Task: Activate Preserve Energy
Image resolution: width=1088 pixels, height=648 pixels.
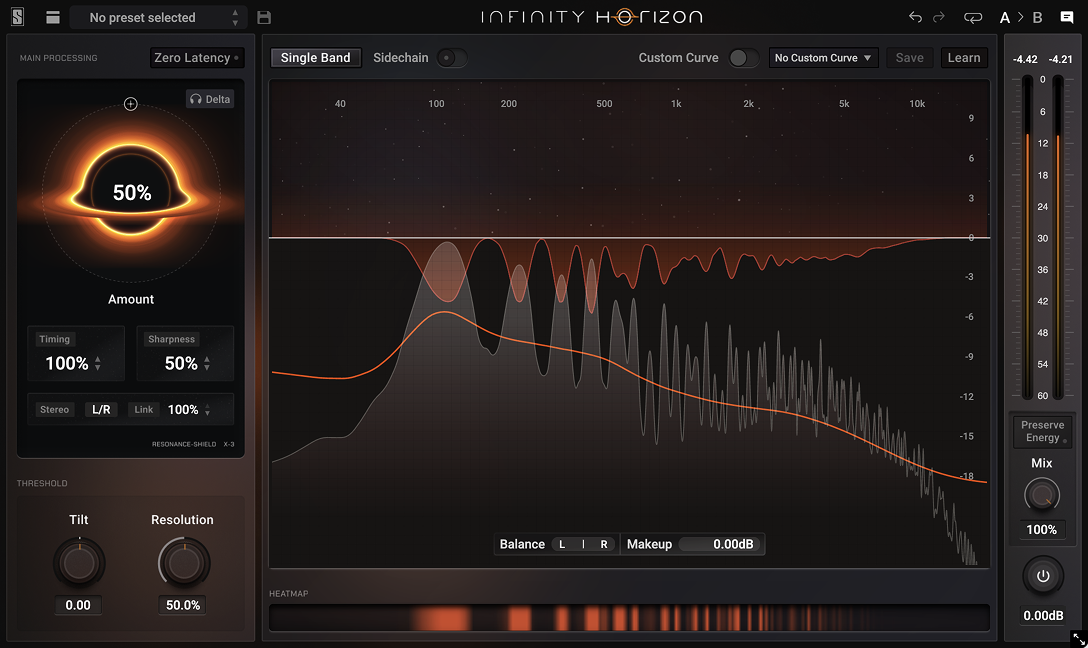Action: coord(1042,432)
